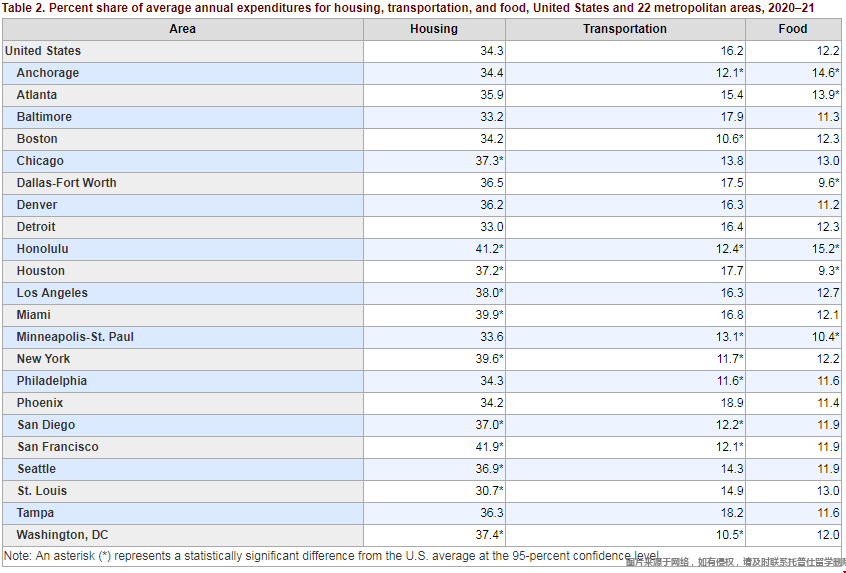Select the Transportation column header
Image resolution: width=846 pixels, height=573 pixels.
pyautogui.click(x=625, y=29)
